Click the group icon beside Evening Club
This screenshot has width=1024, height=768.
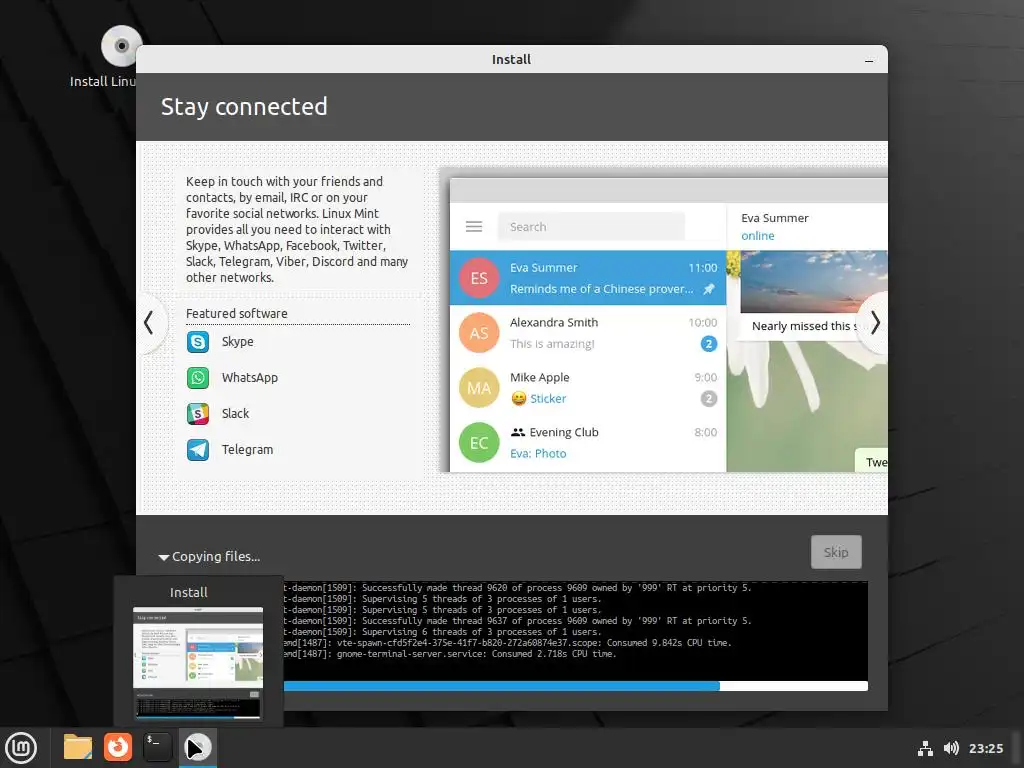click(x=518, y=432)
